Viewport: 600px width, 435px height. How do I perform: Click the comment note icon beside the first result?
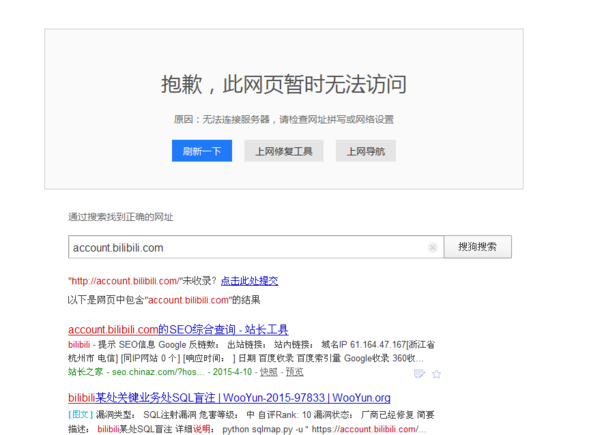click(x=419, y=373)
